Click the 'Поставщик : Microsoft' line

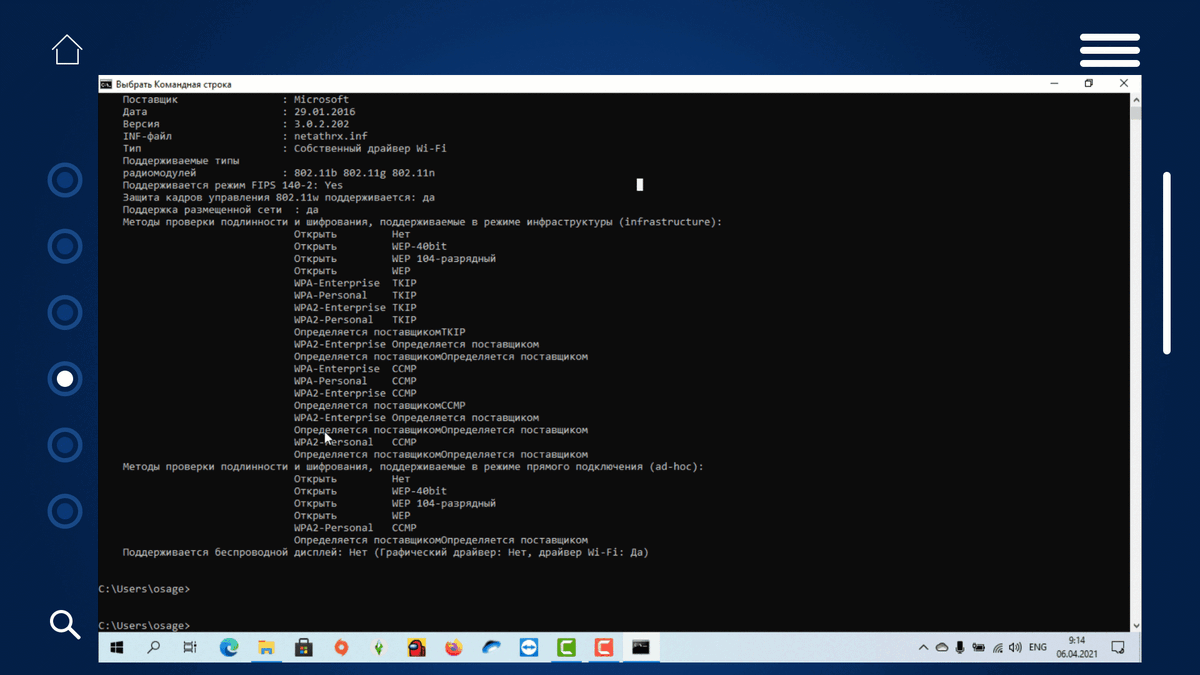pyautogui.click(x=236, y=100)
